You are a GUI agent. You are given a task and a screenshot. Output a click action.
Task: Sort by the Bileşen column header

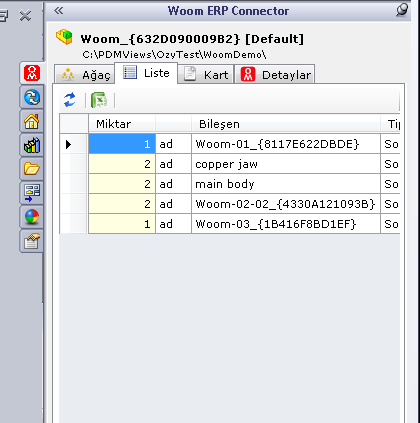(286, 124)
